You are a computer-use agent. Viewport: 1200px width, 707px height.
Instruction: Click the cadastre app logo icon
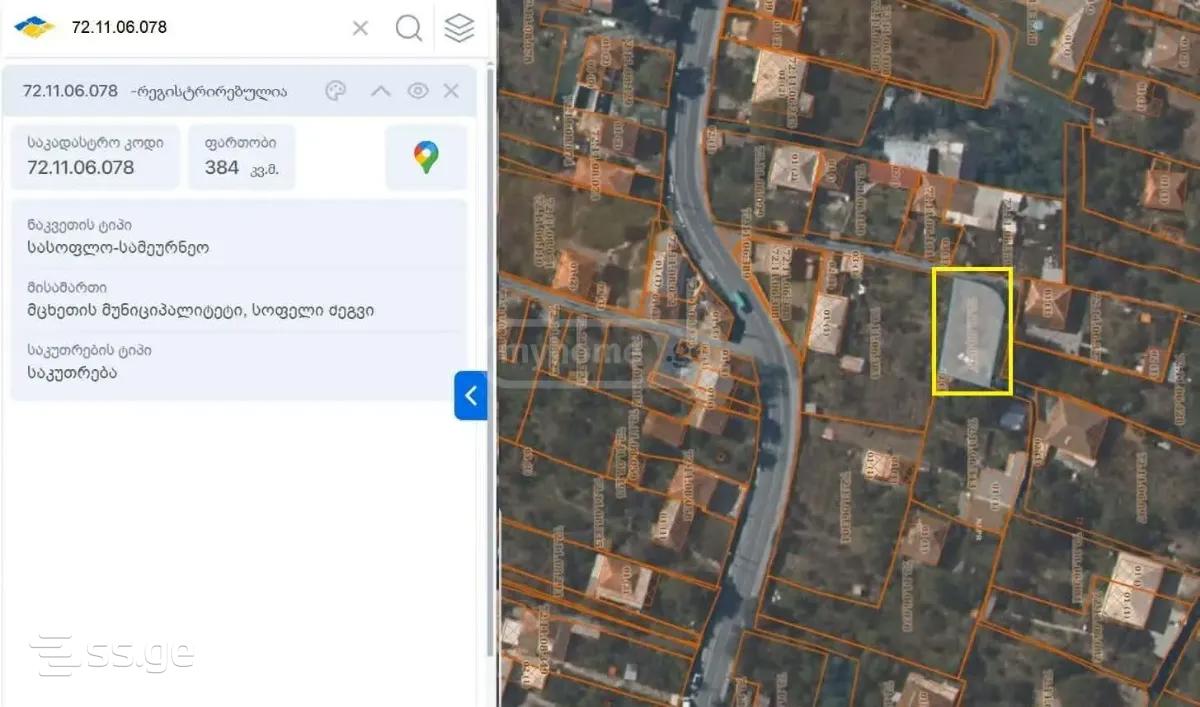(34, 27)
